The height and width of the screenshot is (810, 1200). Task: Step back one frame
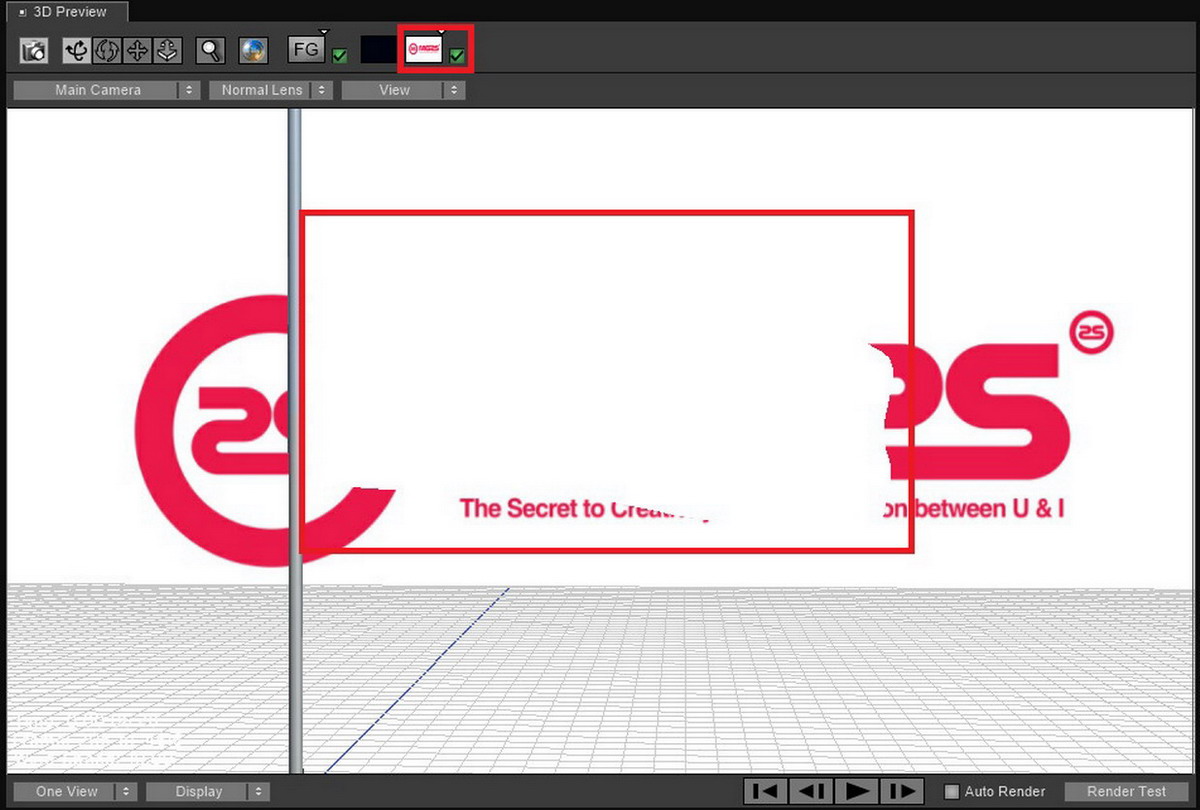point(810,791)
